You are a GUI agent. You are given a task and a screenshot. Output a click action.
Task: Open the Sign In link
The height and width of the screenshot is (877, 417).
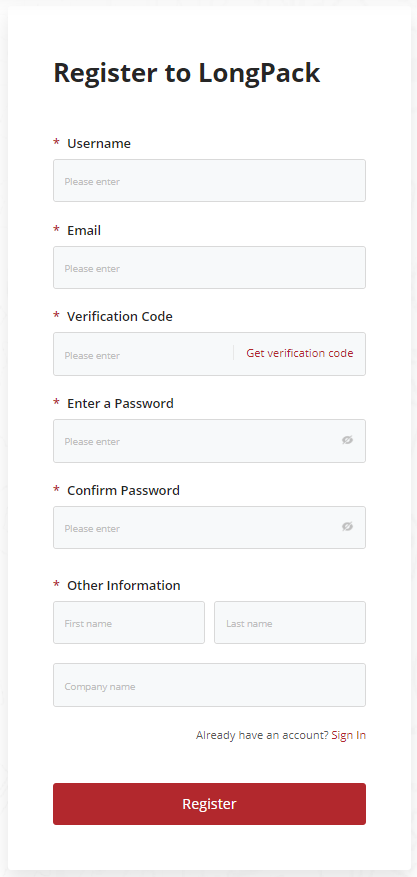click(x=349, y=735)
